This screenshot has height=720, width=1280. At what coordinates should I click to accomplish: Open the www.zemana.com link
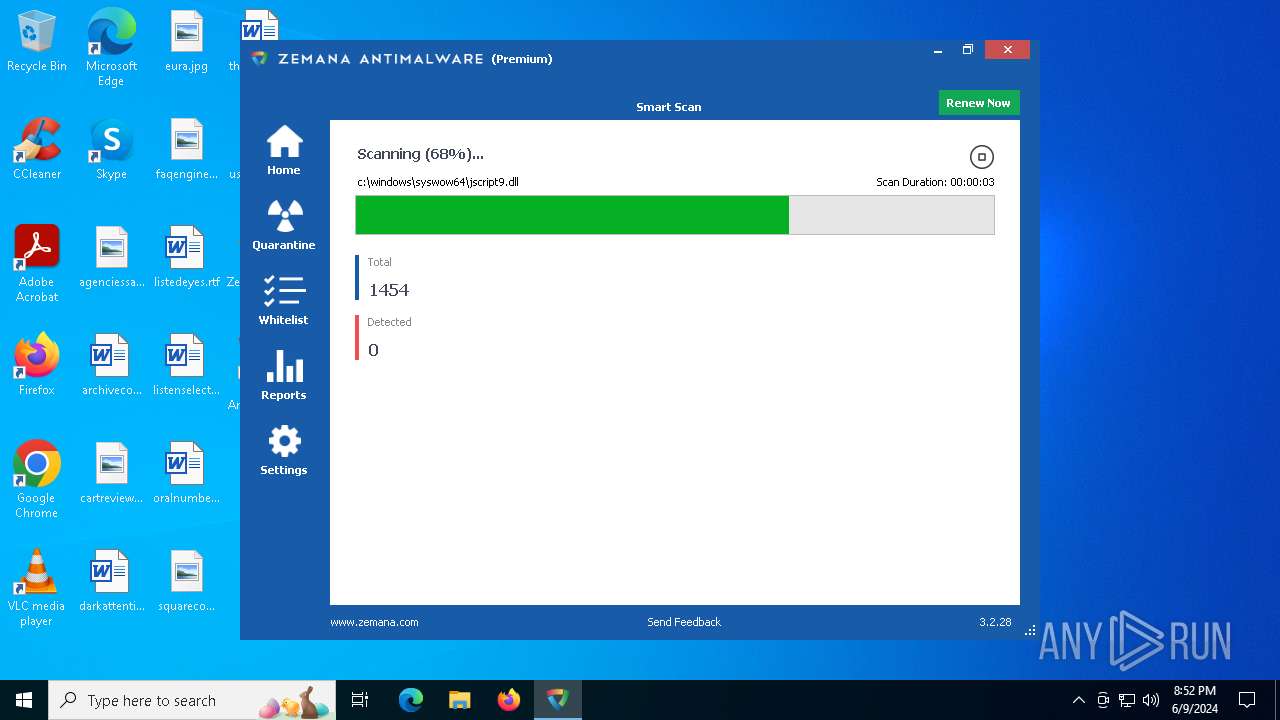[x=374, y=622]
